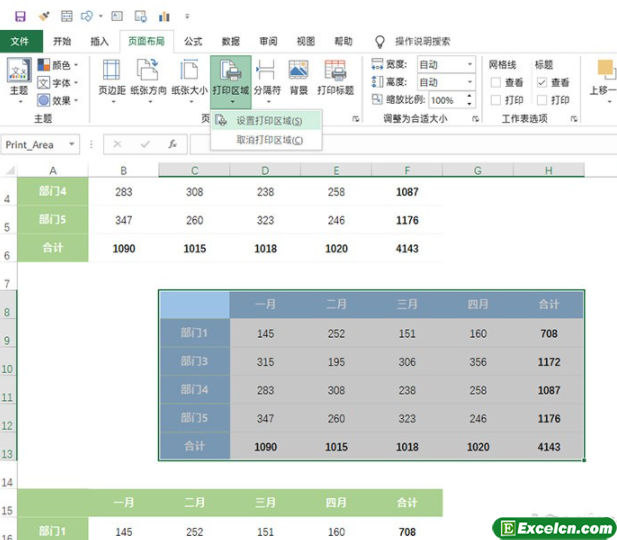Click the Name Box showing Print_Area

coord(35,144)
